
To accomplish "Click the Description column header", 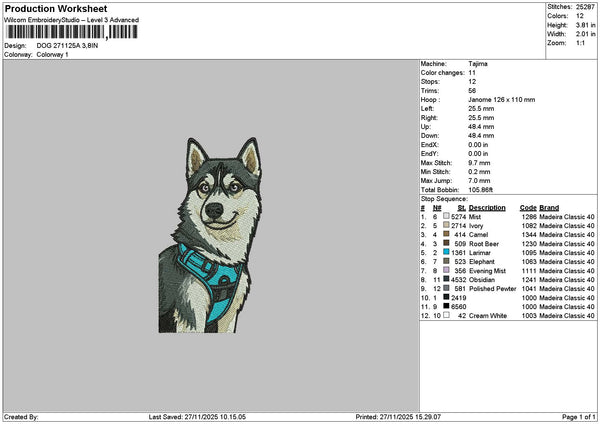I will point(487,208).
